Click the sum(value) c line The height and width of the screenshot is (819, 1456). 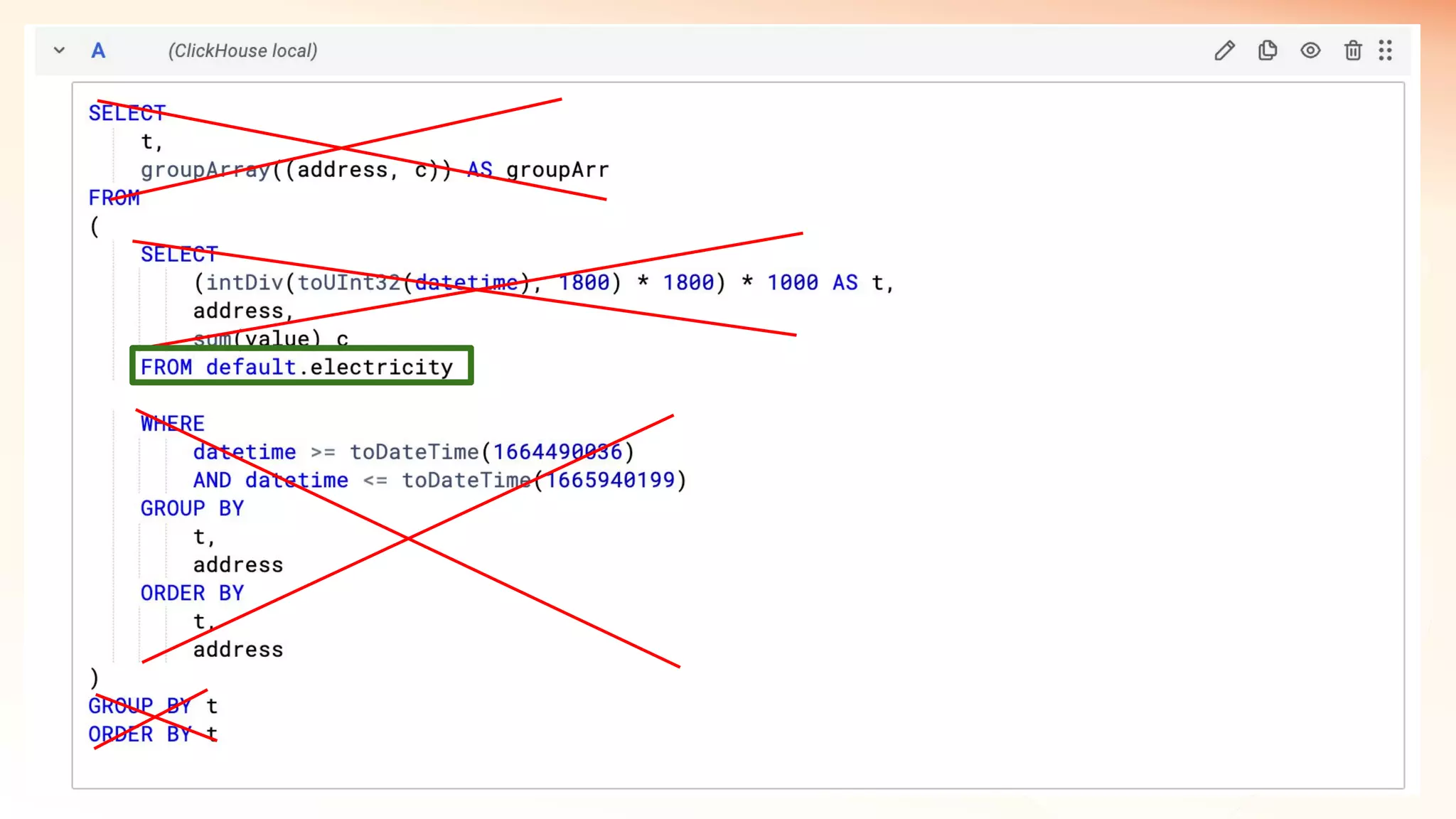click(270, 338)
